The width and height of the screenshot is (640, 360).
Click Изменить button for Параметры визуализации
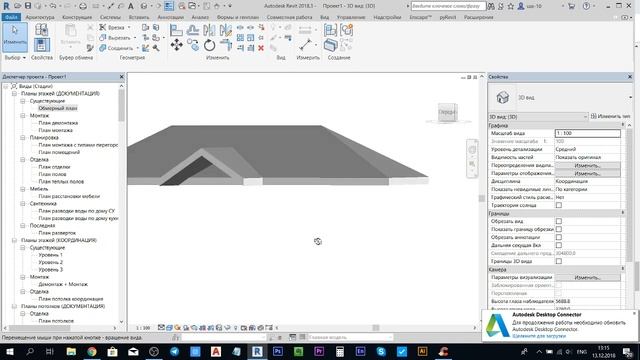(x=587, y=278)
